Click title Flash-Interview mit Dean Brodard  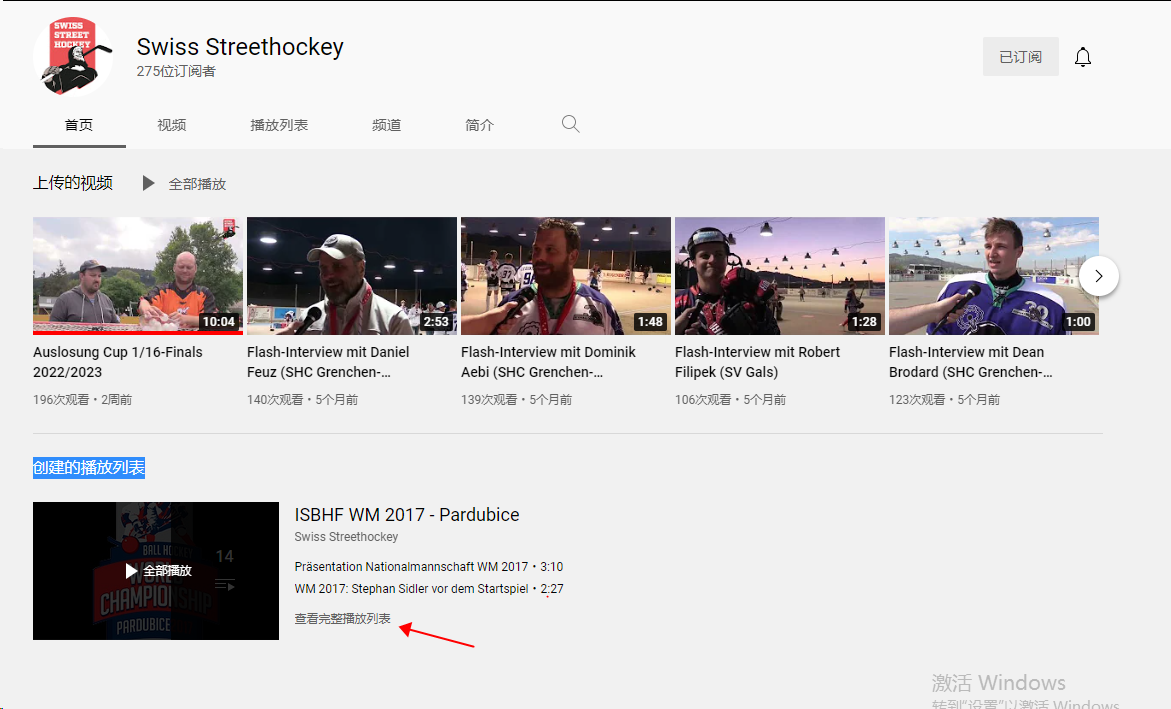click(x=971, y=362)
